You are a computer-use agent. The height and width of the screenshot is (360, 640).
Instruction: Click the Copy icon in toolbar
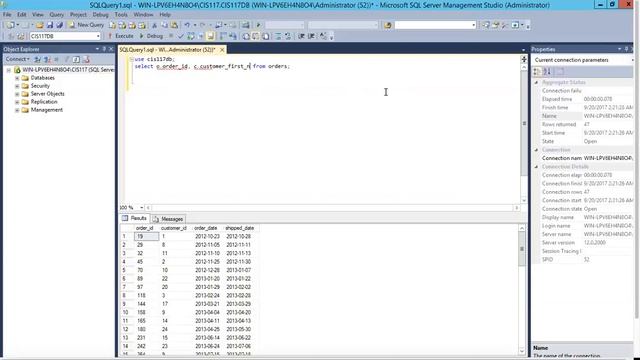[164, 25]
